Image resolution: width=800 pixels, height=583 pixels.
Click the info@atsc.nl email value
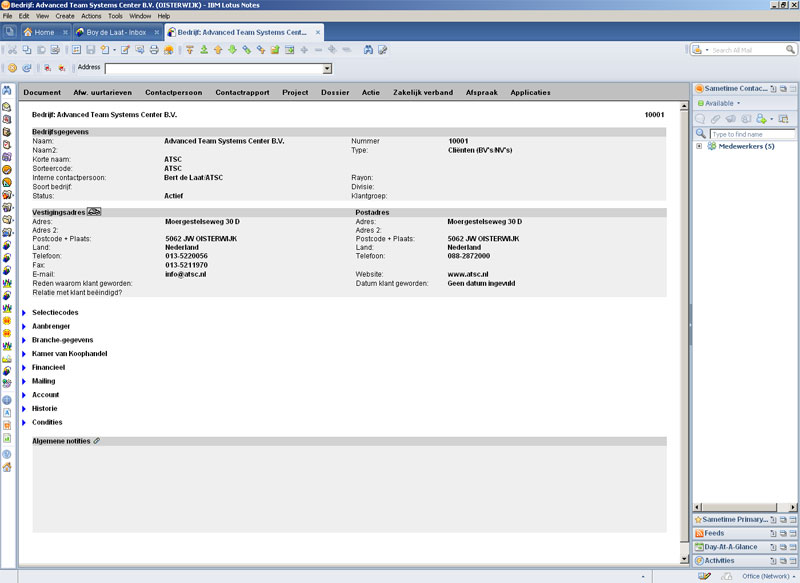186,274
